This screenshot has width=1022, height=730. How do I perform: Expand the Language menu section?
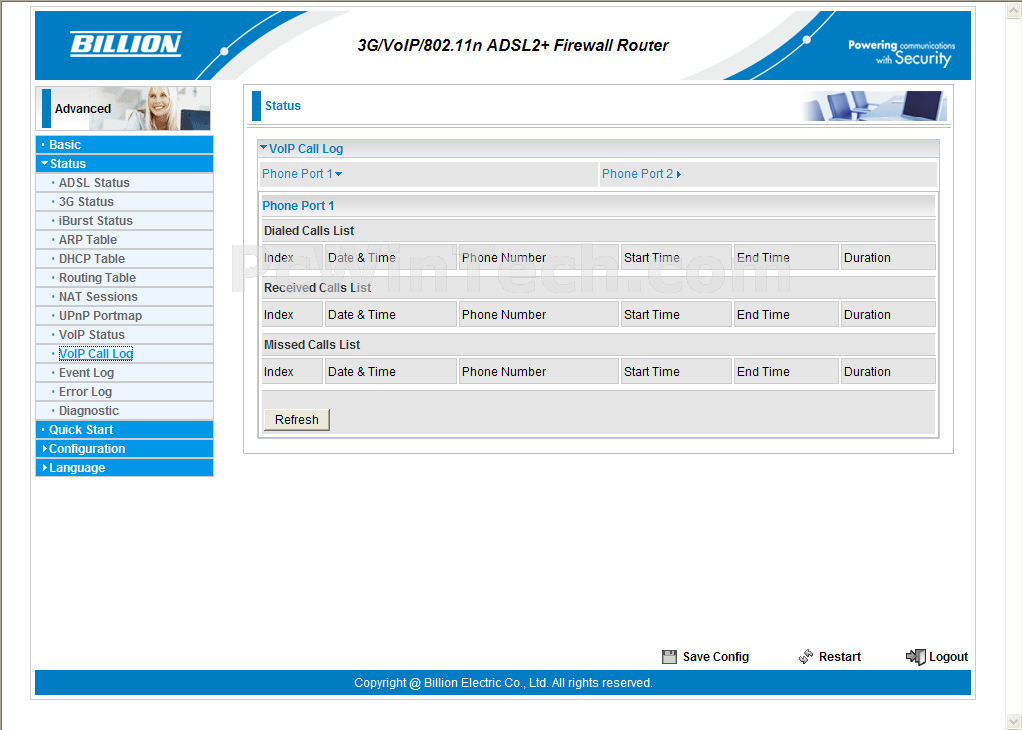point(124,467)
